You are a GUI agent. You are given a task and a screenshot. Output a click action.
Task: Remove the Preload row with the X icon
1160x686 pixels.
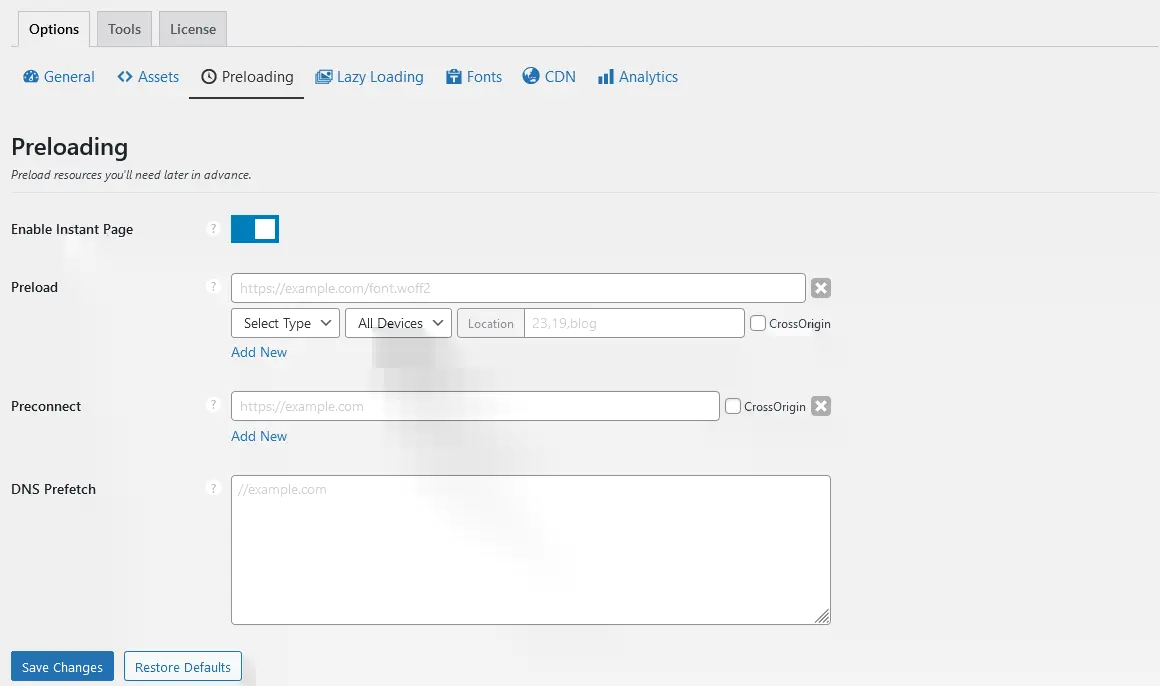pyautogui.click(x=821, y=288)
